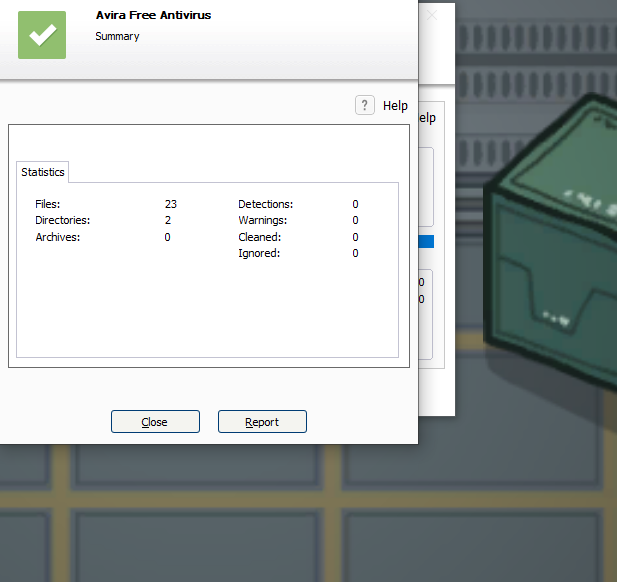Close the background window with its X
This screenshot has width=617, height=582.
432,16
